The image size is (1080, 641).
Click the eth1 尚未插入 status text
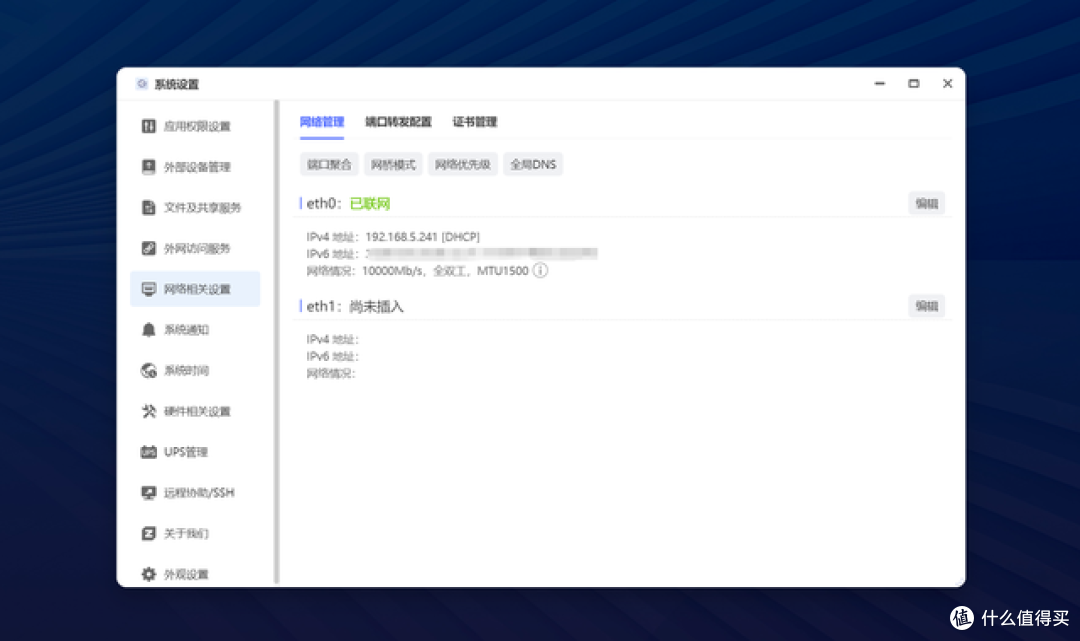[376, 306]
